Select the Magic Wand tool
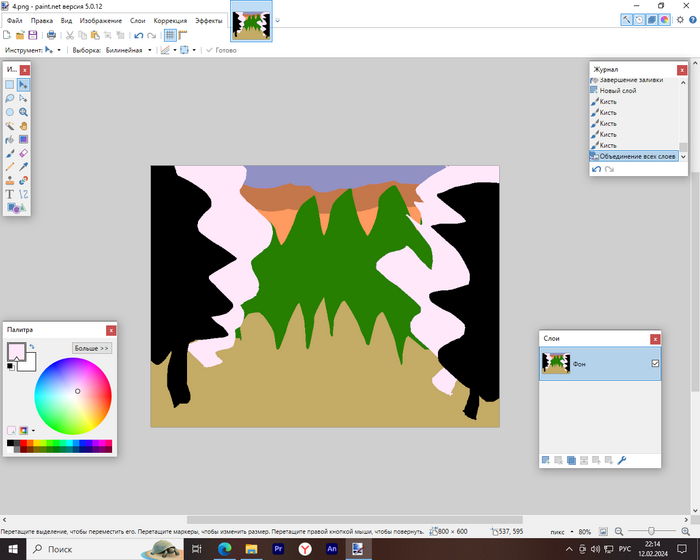Screen dimensions: 700x560 10,126
